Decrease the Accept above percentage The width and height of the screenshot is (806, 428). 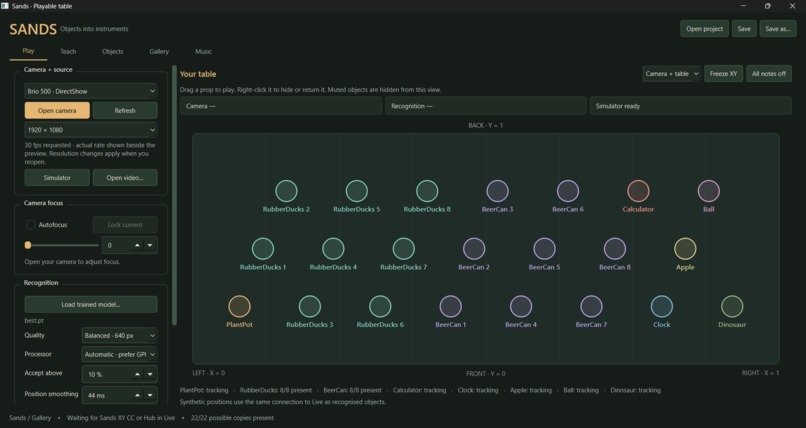click(150, 375)
